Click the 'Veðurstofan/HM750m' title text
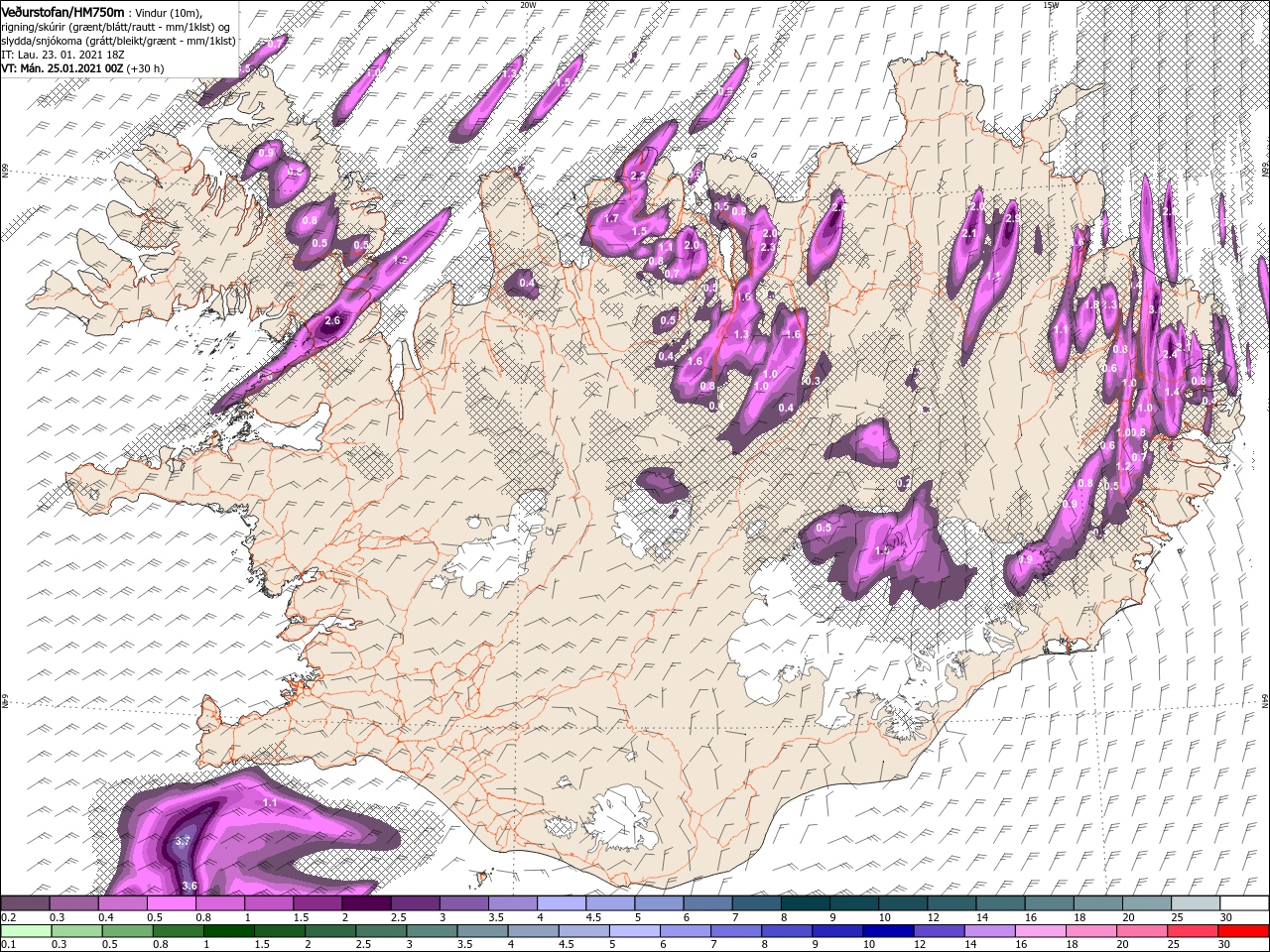The height and width of the screenshot is (952, 1270). click(63, 11)
